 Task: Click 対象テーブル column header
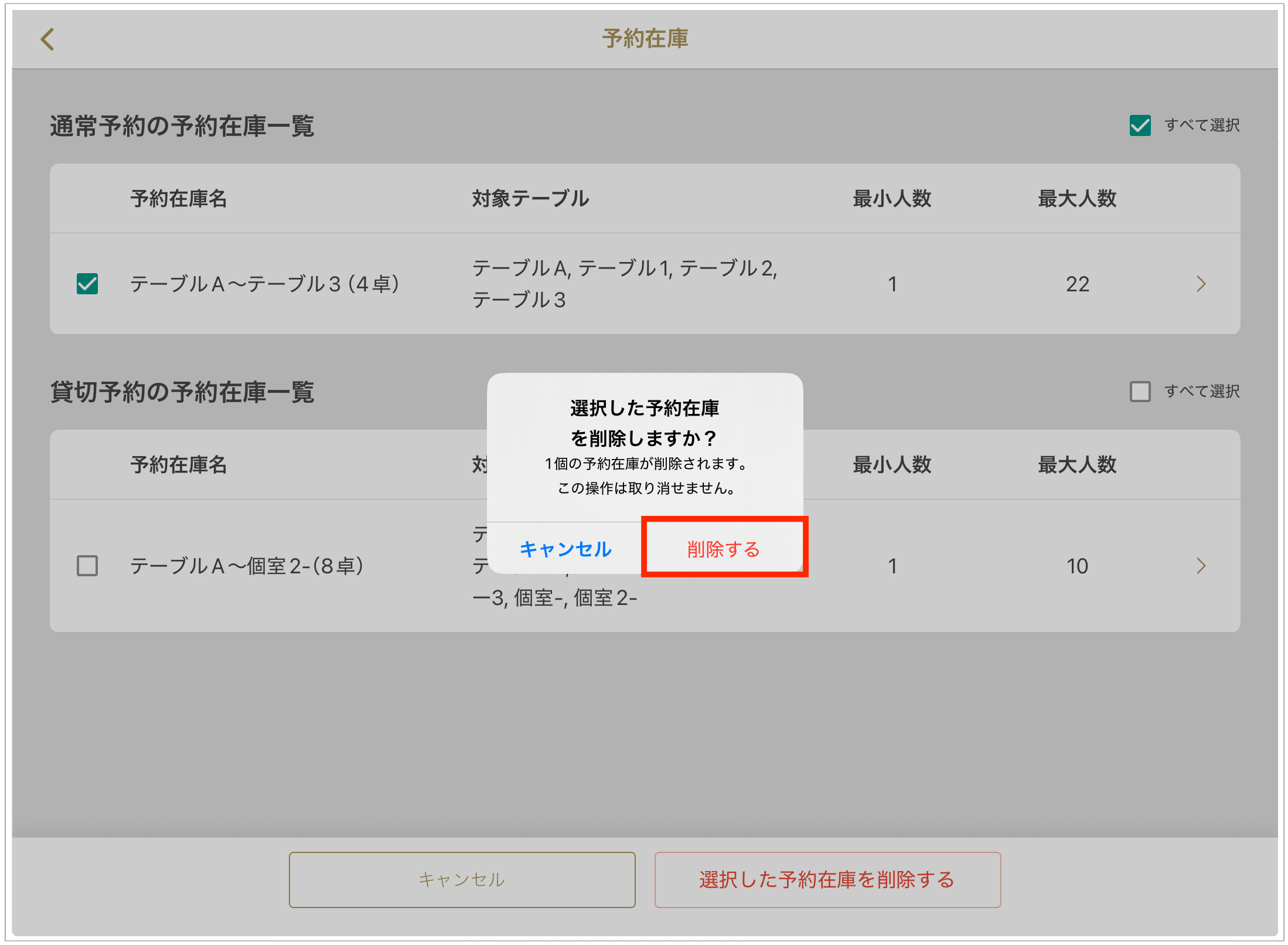point(530,199)
